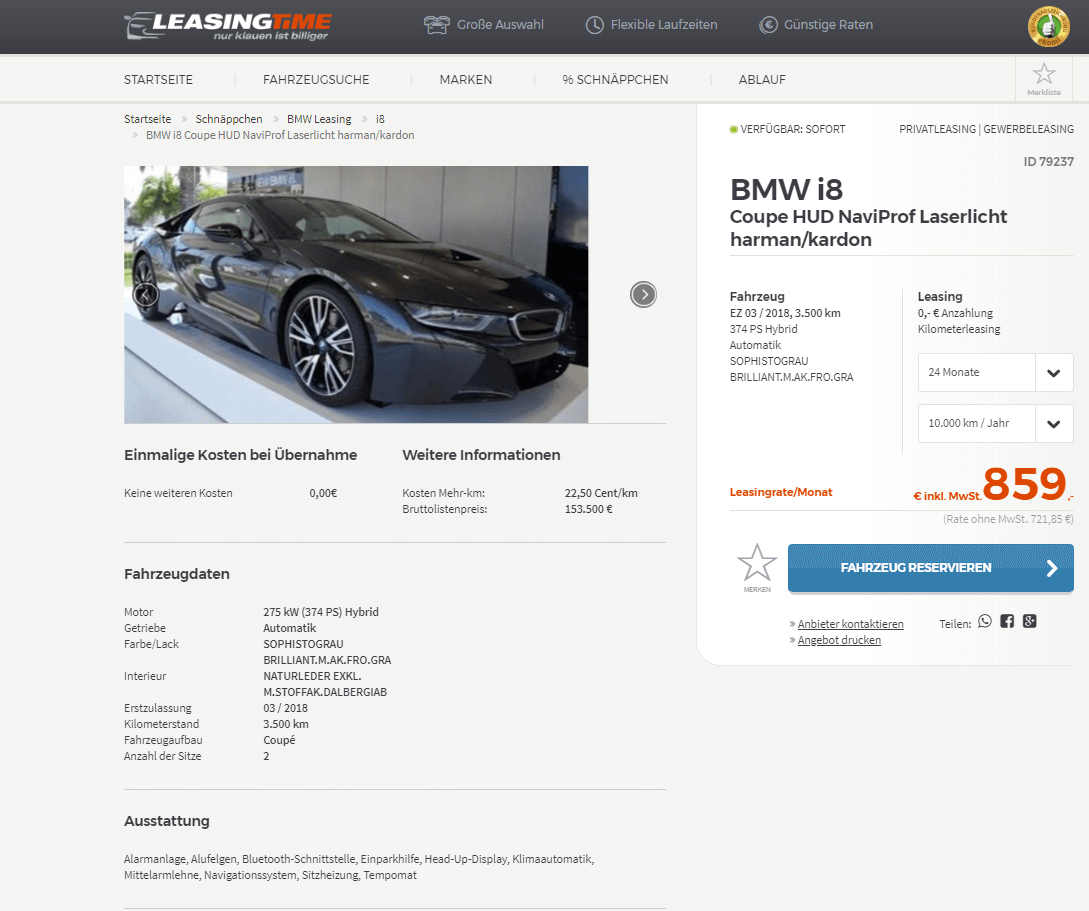Viewport: 1089px width, 911px height.
Task: Click the BMW i8 main photo
Action: [x=356, y=294]
